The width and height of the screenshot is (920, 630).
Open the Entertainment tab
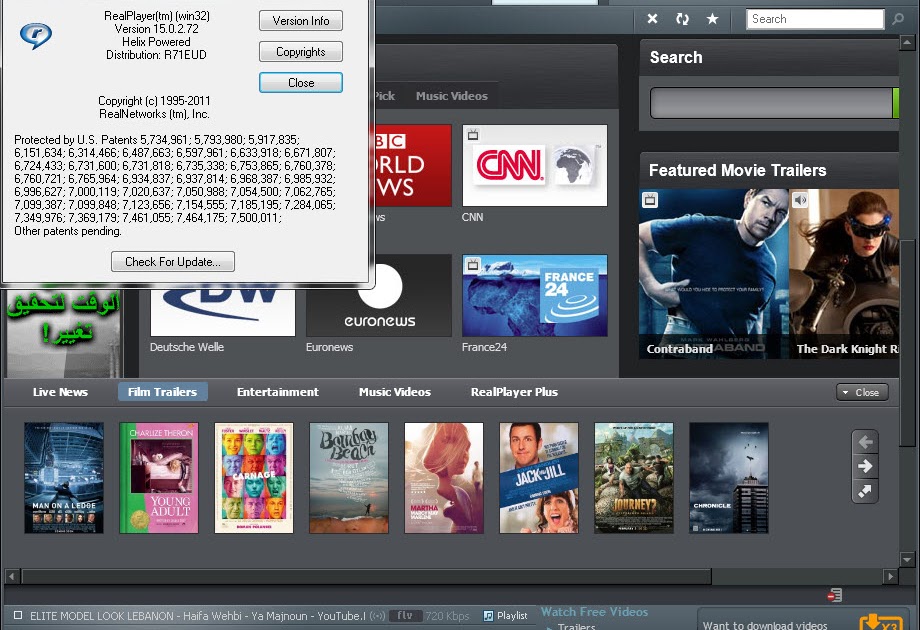pos(278,392)
